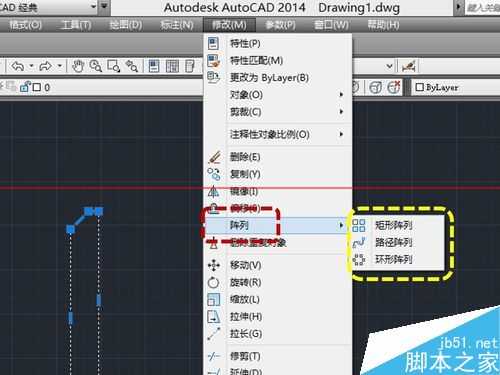
Task: Open the Properties palette toolbar icon
Action: [x=154, y=66]
